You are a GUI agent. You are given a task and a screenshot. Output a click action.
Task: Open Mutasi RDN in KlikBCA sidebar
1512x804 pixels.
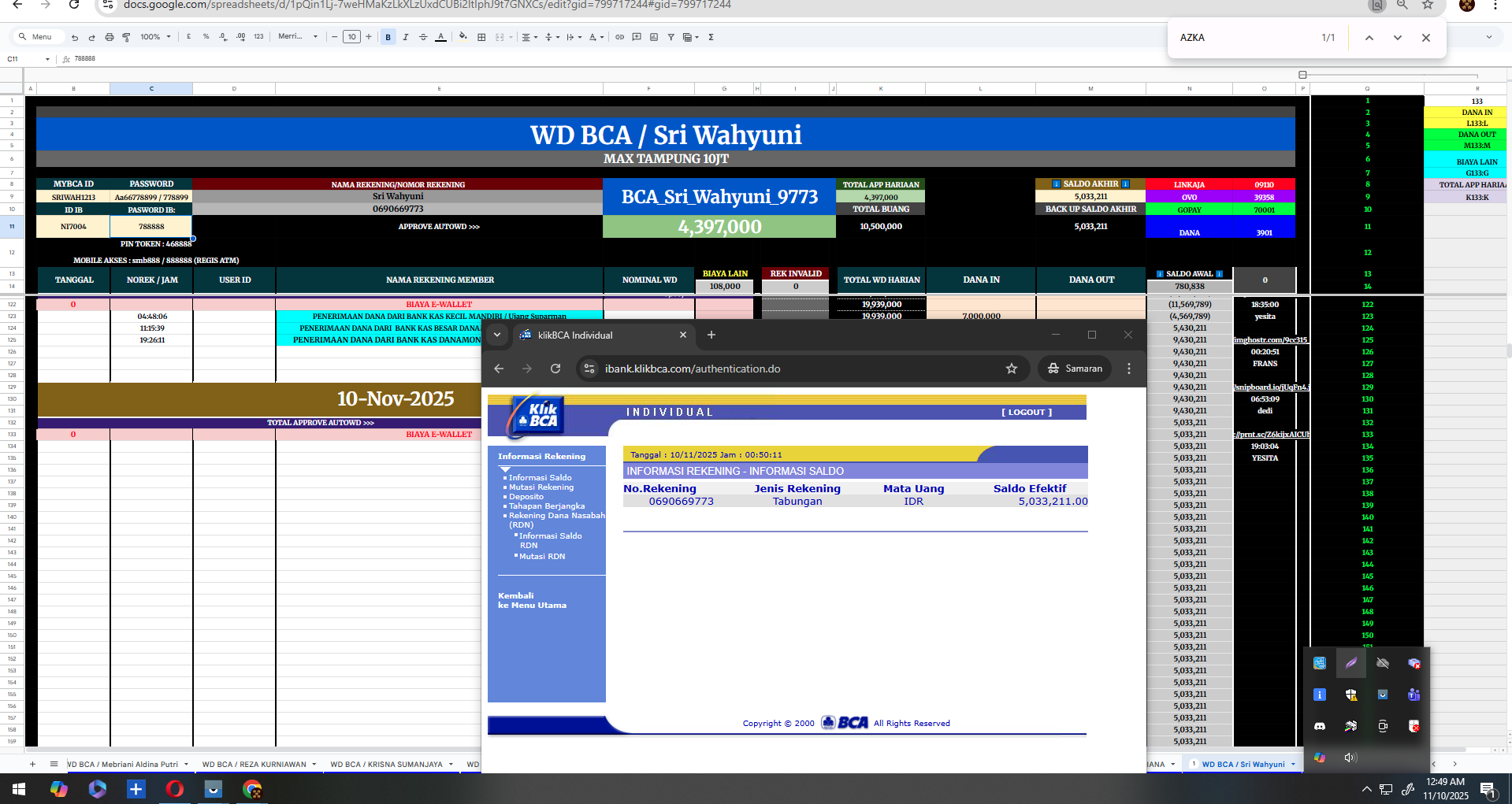coord(542,556)
